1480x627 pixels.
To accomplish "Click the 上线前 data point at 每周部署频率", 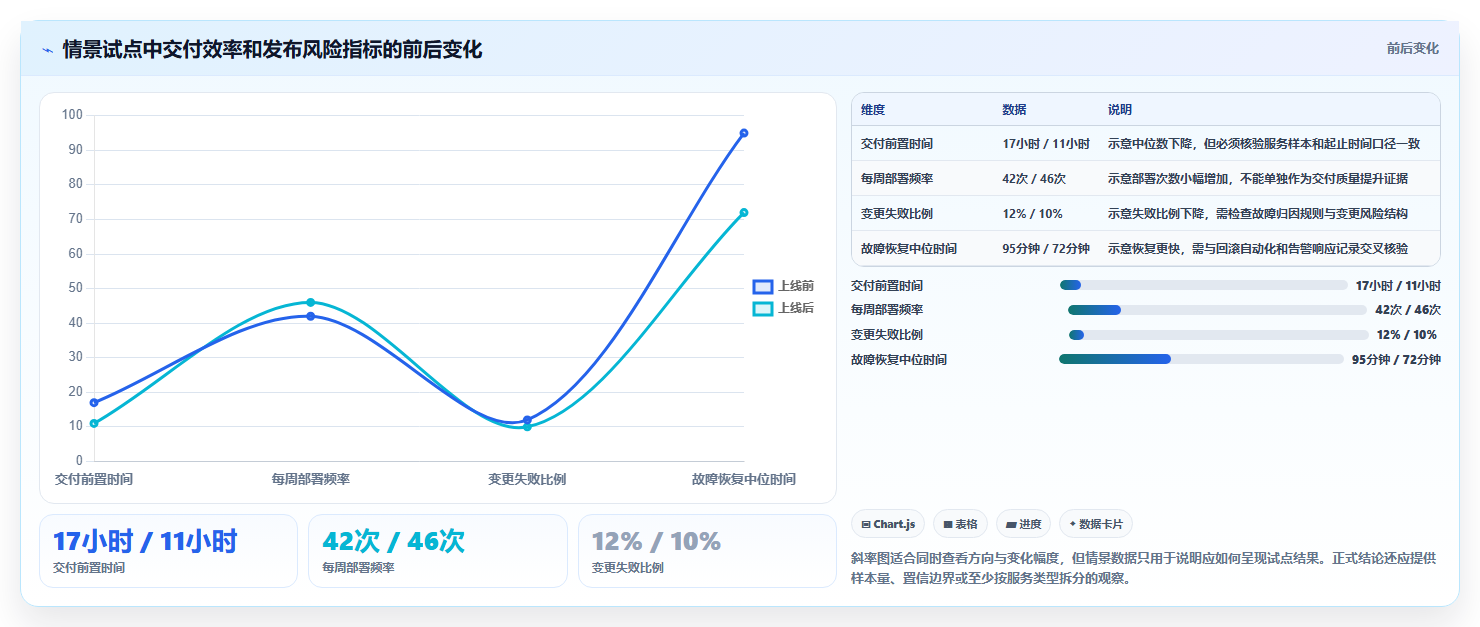I will [x=310, y=316].
